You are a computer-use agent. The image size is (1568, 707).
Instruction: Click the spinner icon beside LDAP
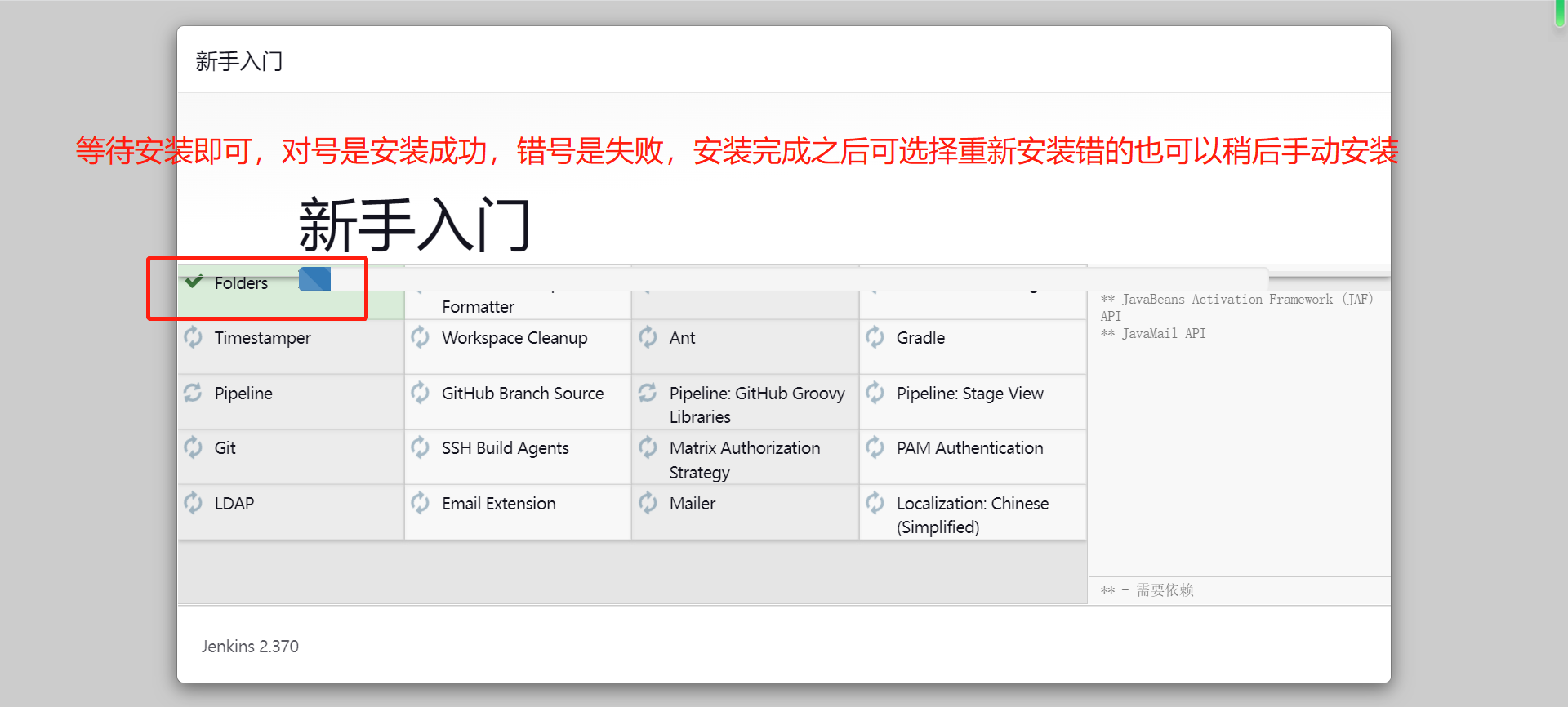click(194, 503)
